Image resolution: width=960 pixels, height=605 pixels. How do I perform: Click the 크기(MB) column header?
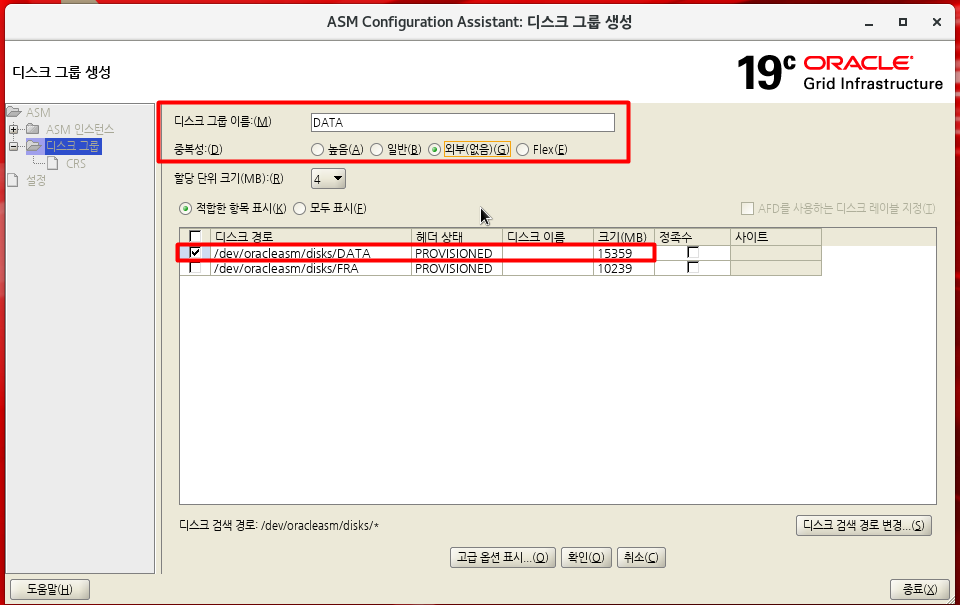tap(624, 236)
